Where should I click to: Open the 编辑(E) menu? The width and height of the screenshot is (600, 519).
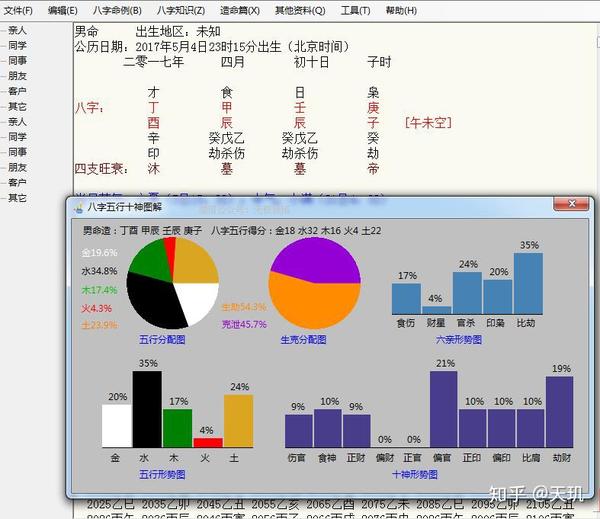(62, 10)
